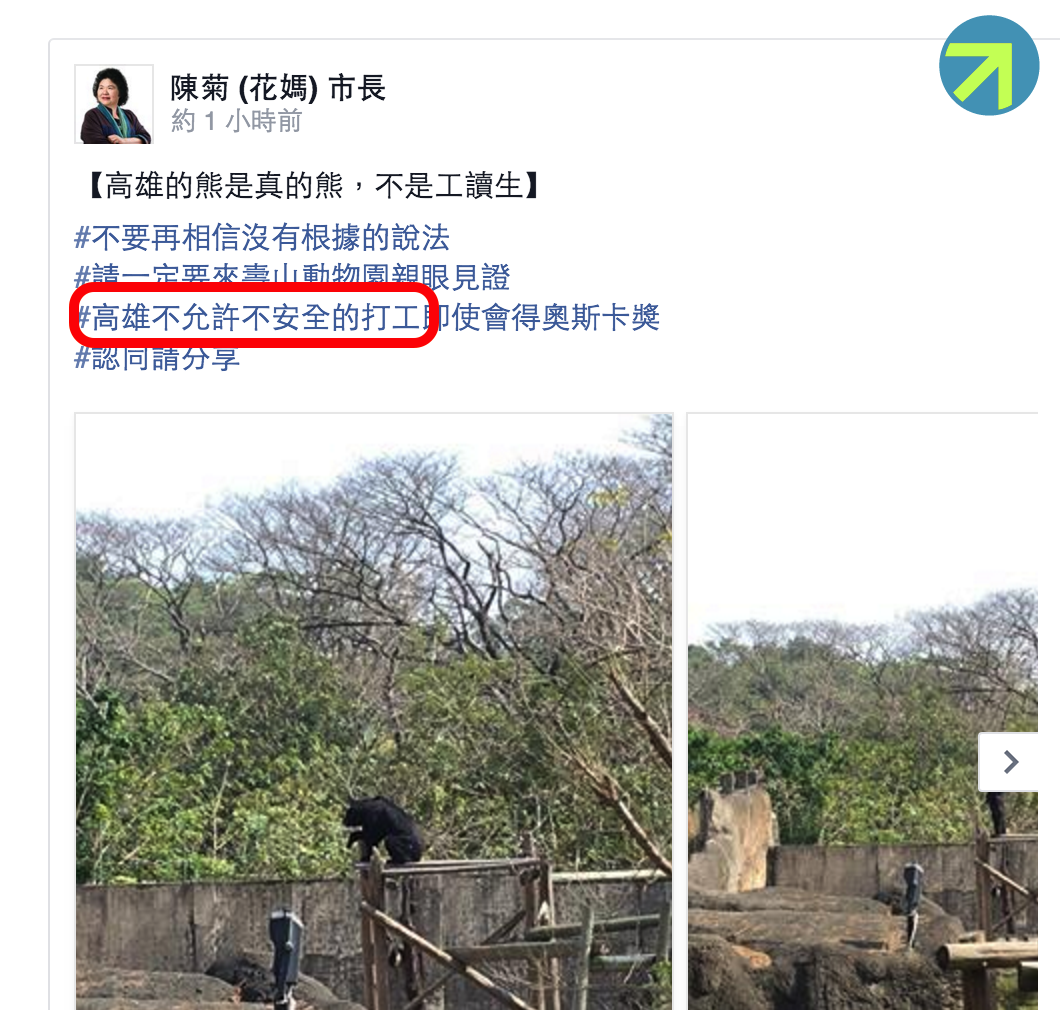Open 陳菊 (花媽) 市長 profile name
The height and width of the screenshot is (1010, 1060).
click(x=278, y=88)
